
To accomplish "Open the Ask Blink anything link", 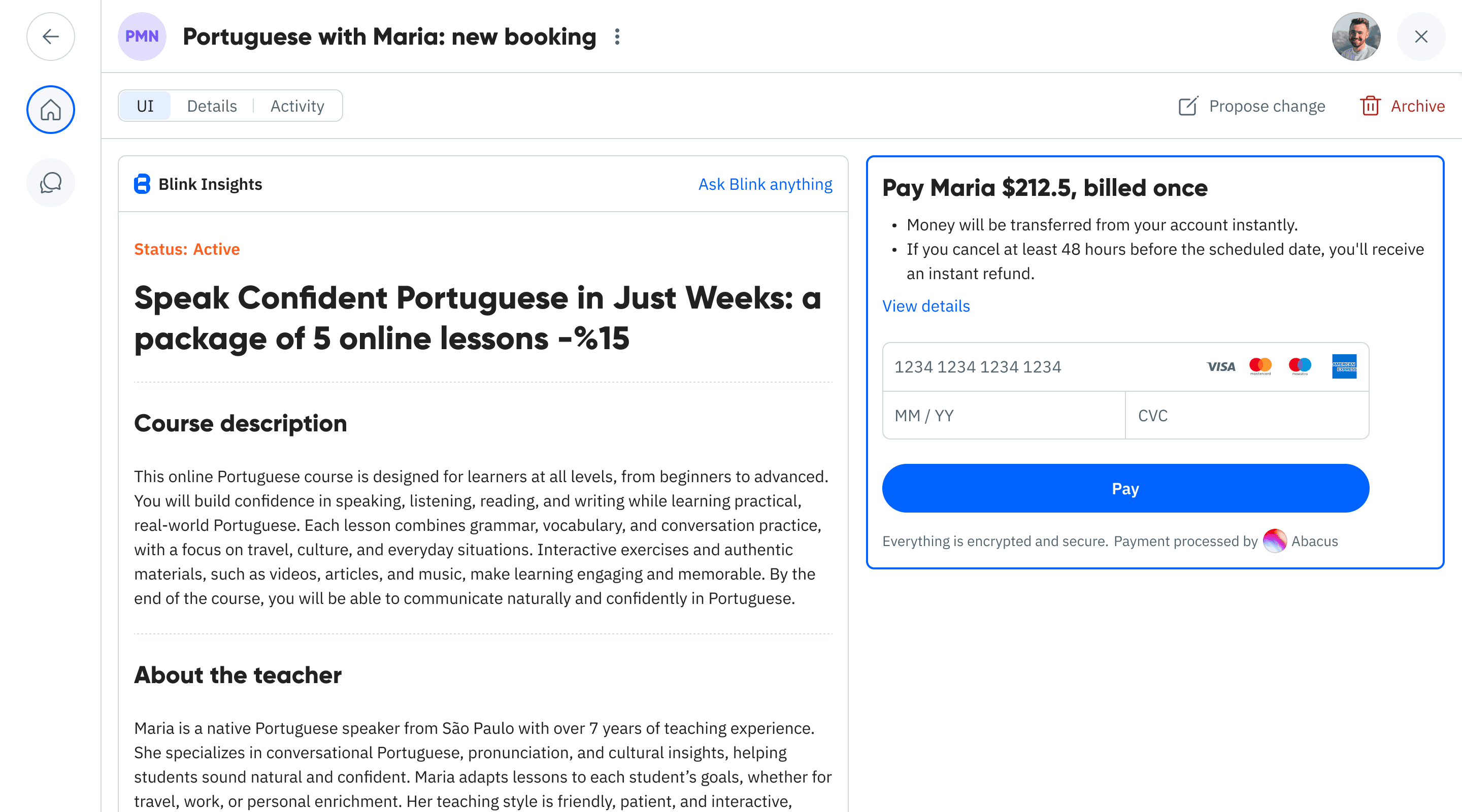I will [765, 184].
